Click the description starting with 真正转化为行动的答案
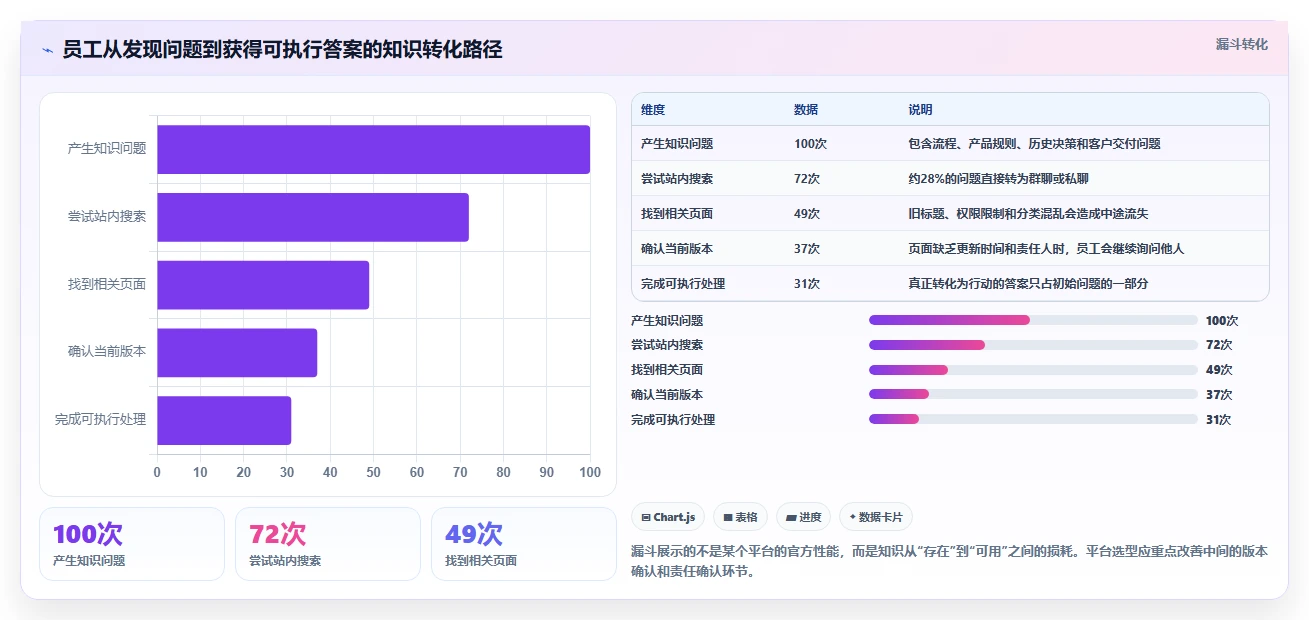Screen dimensions: 1309x620 pos(1028,284)
